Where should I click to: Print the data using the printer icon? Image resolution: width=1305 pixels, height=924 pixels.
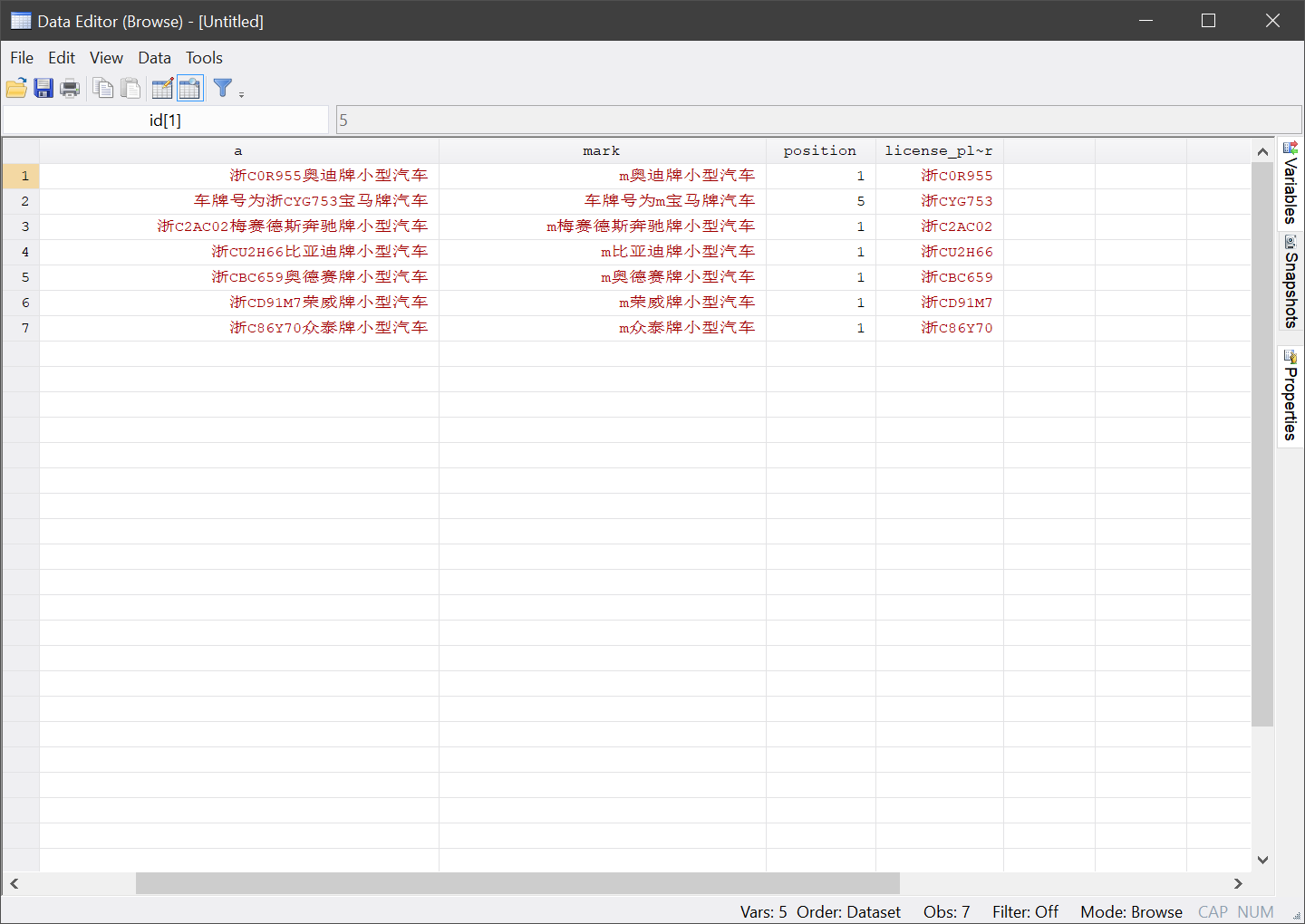(x=70, y=88)
